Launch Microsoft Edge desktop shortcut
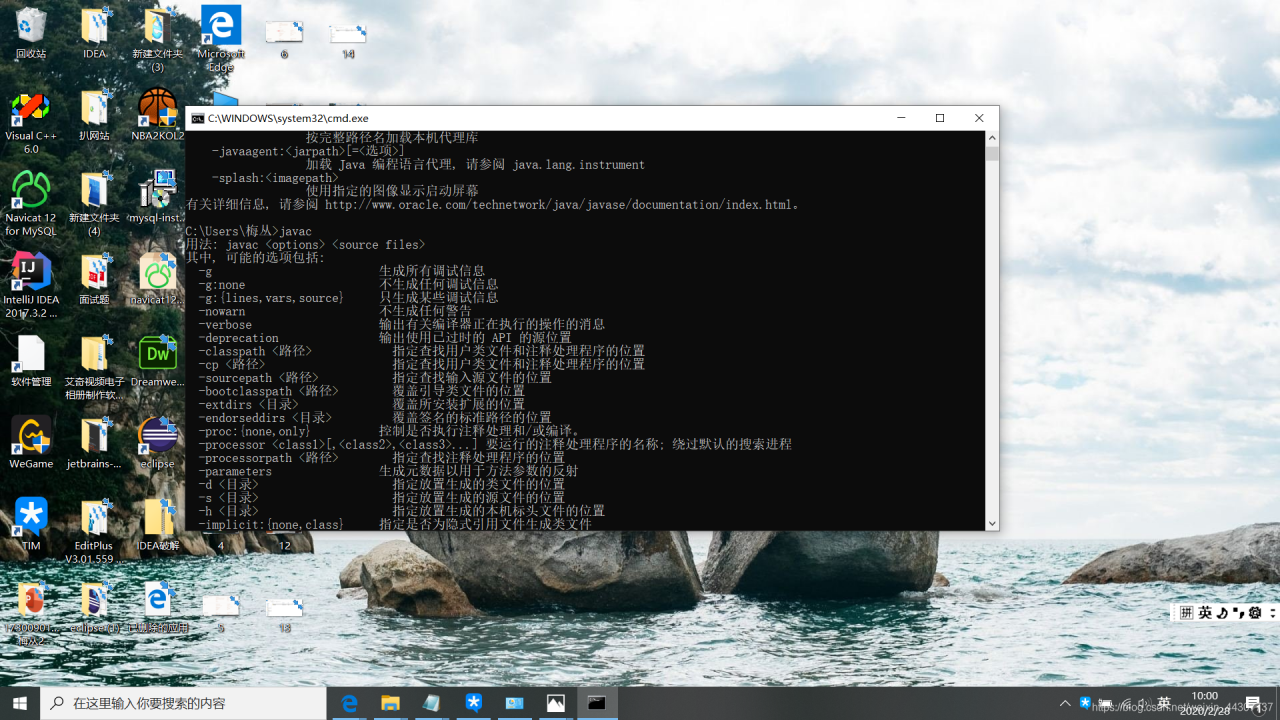Screen dimensions: 1280x720 [x=221, y=39]
